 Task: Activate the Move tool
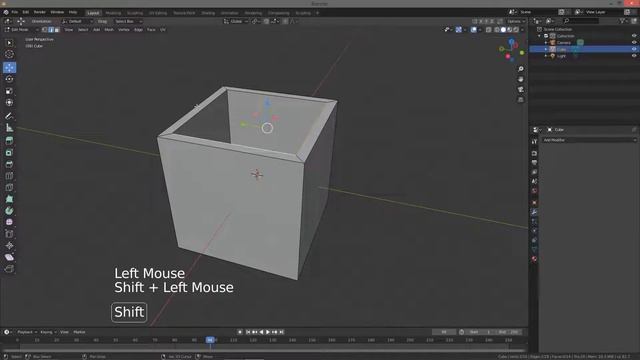tap(9, 67)
